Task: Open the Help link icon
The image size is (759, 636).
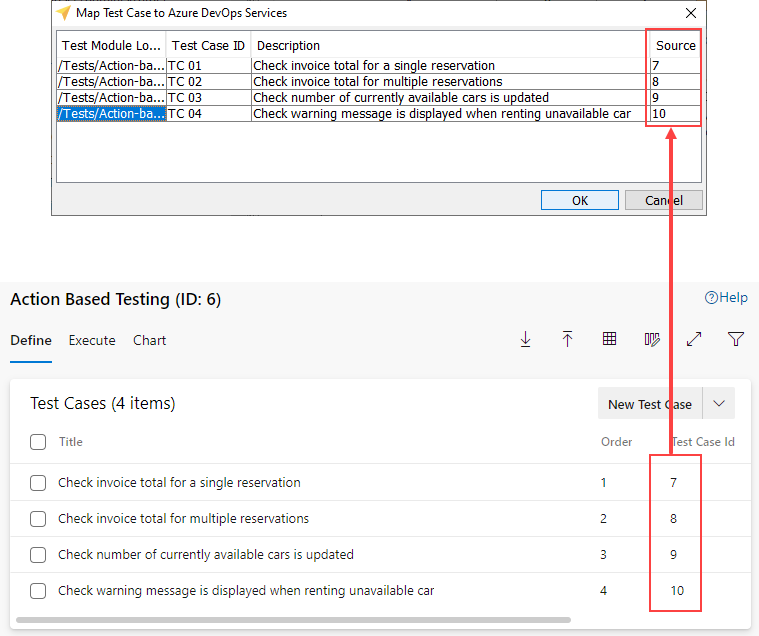Action: point(711,298)
